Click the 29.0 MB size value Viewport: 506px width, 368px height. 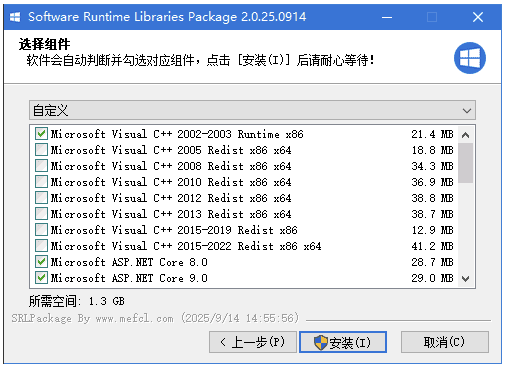coord(432,278)
